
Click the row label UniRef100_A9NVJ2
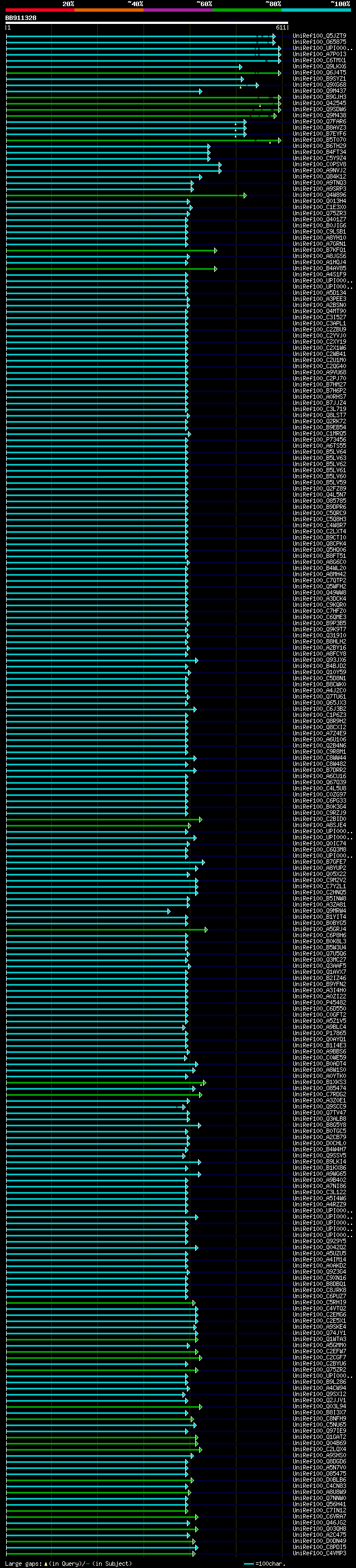pos(319,170)
